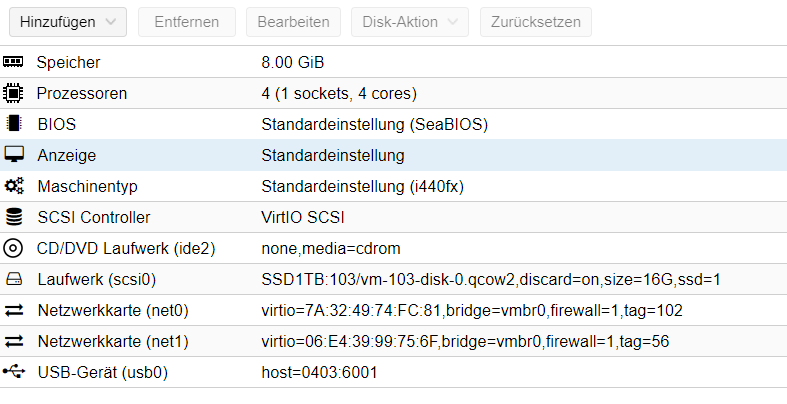Click the network arrows icon for net0
This screenshot has height=404, width=787.
click(x=14, y=310)
